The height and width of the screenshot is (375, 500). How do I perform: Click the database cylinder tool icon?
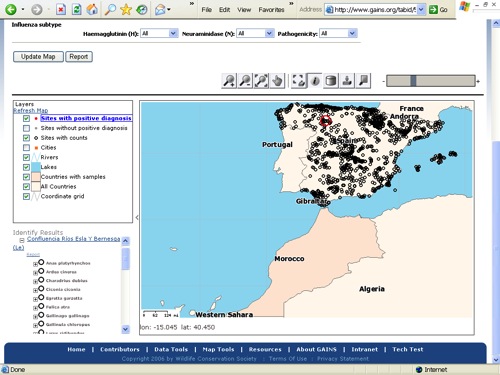331,81
